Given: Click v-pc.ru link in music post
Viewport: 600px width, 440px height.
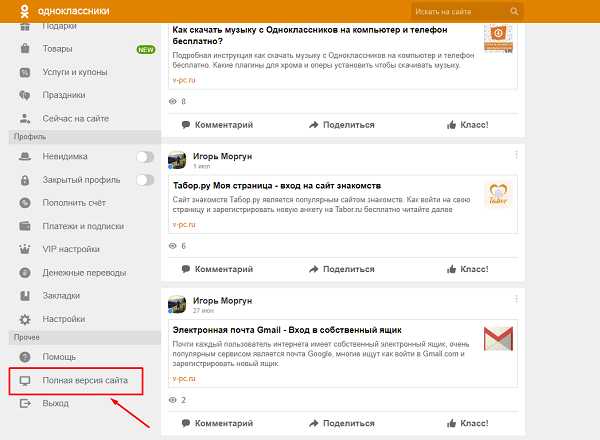Looking at the screenshot, I should (x=184, y=80).
